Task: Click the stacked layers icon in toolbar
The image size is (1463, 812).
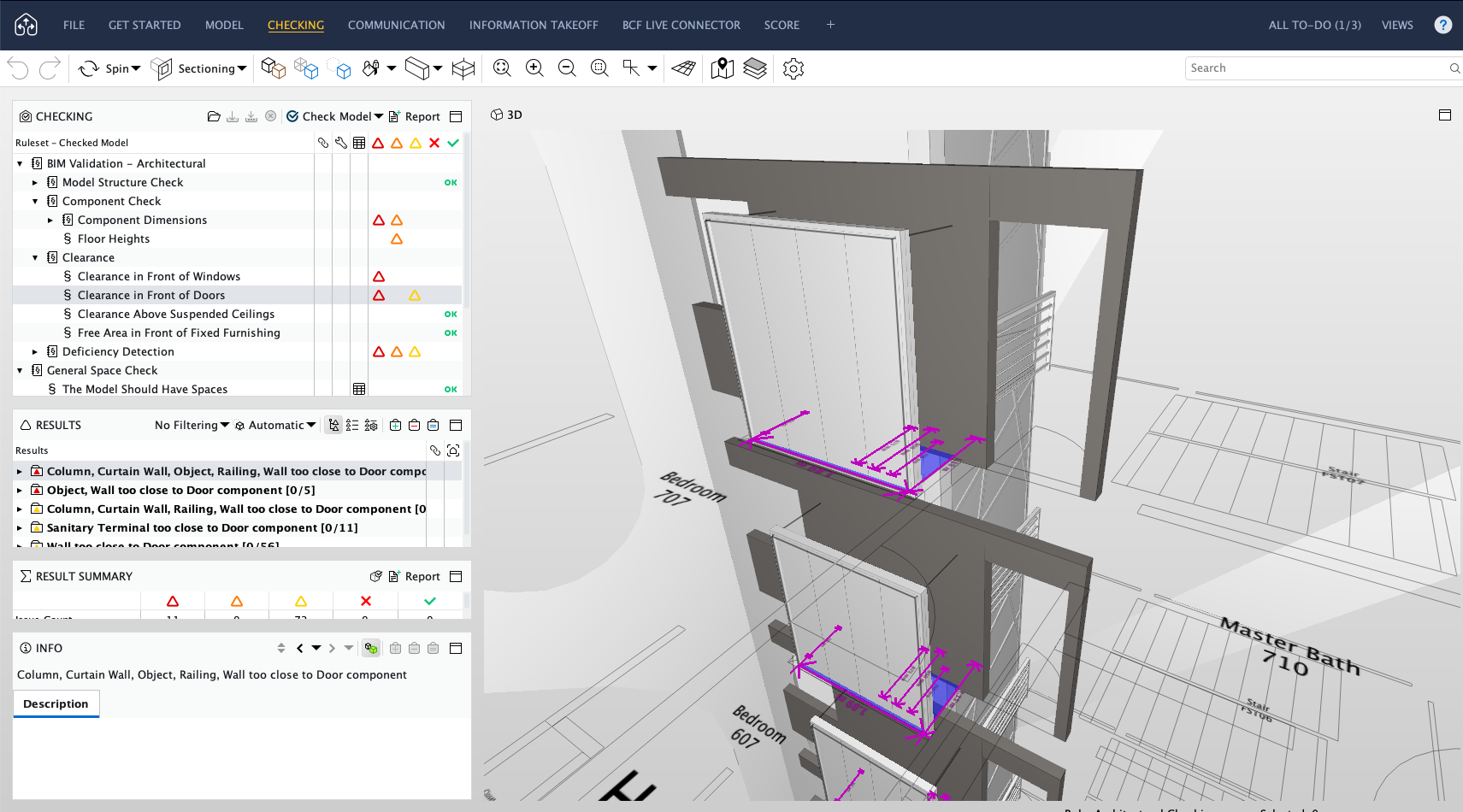Action: [x=755, y=68]
